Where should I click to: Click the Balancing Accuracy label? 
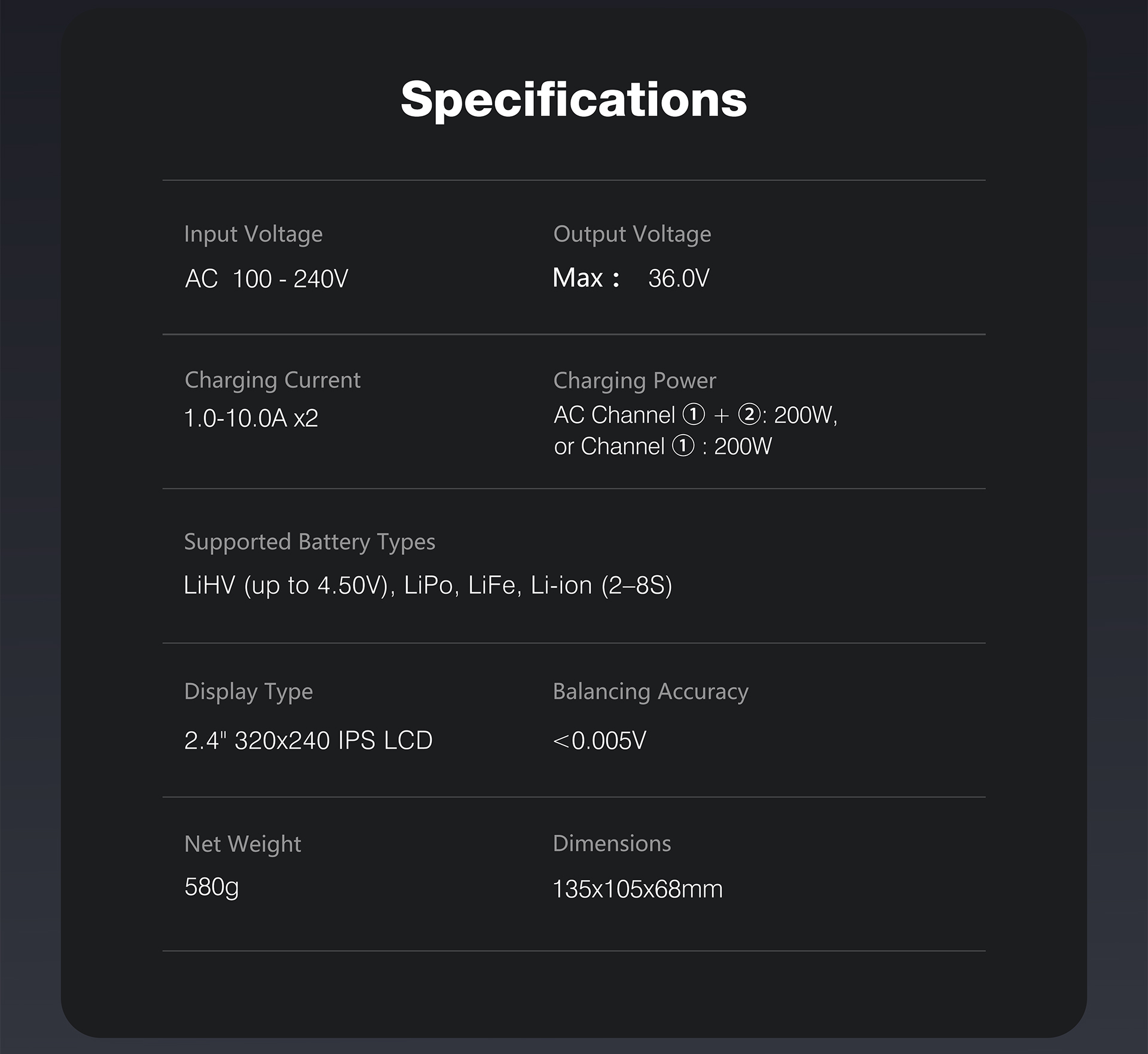coord(651,692)
